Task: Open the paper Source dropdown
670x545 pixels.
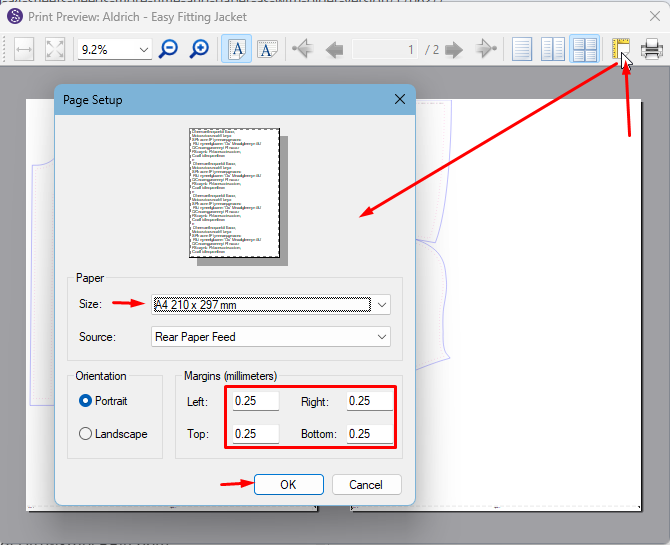Action: 382,337
